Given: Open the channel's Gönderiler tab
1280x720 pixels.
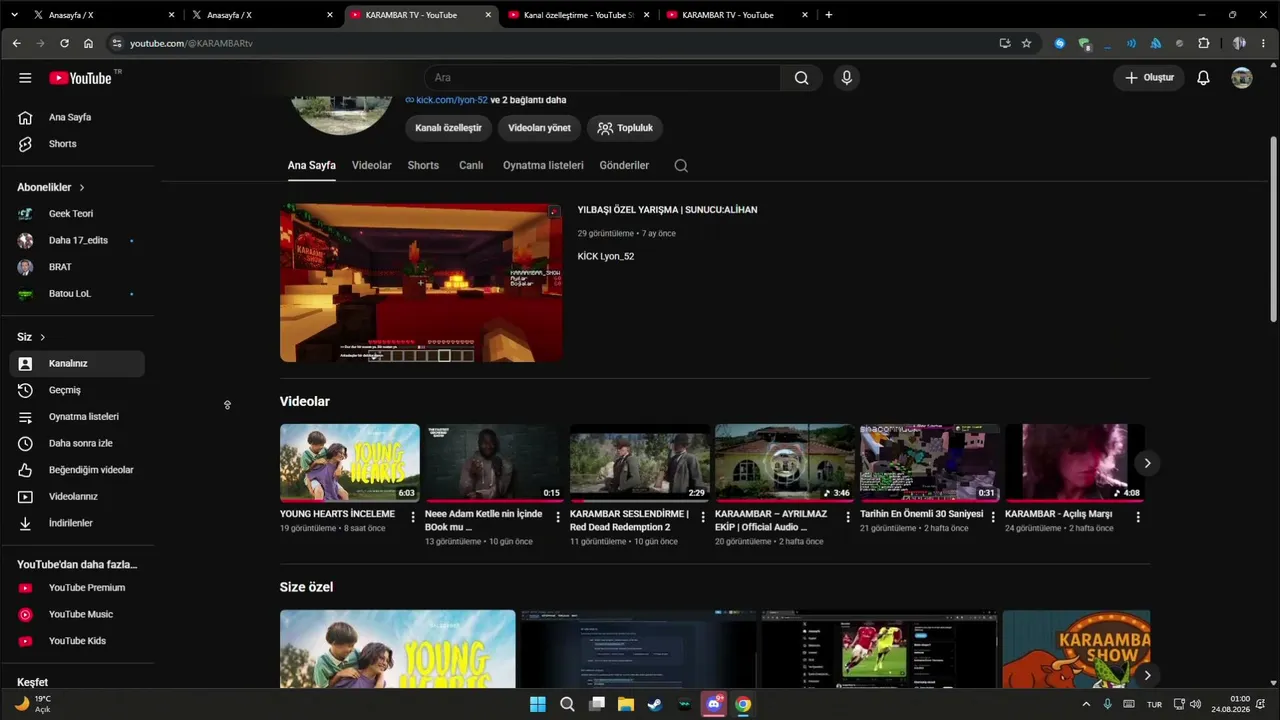Looking at the screenshot, I should click(625, 166).
